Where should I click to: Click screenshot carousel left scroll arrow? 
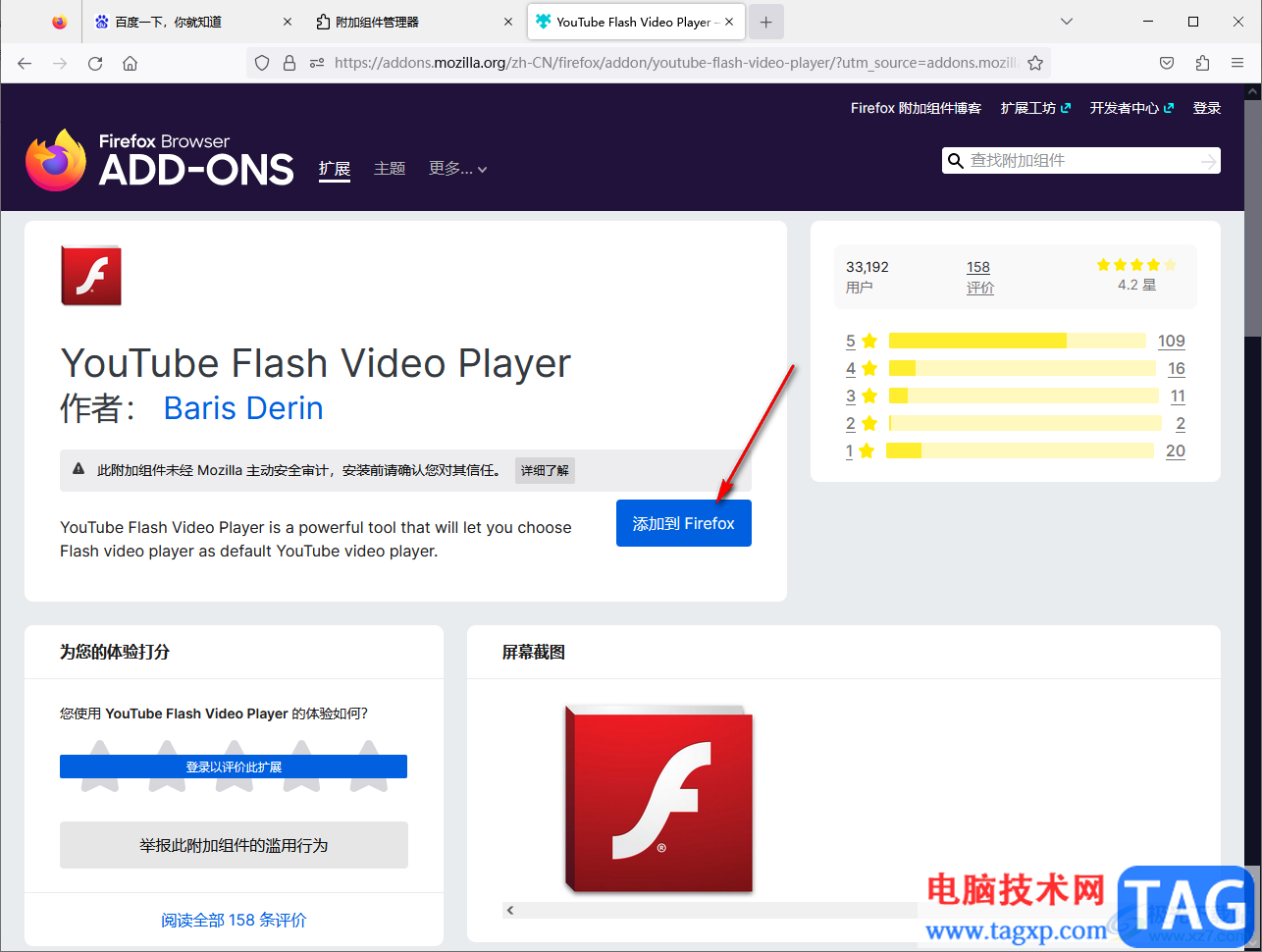[510, 911]
